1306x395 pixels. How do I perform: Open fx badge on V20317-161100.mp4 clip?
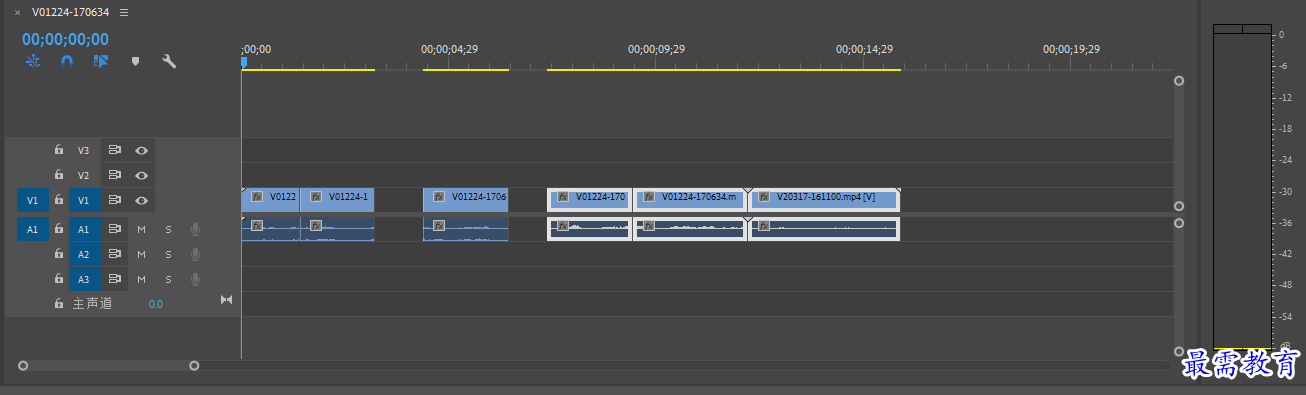764,198
